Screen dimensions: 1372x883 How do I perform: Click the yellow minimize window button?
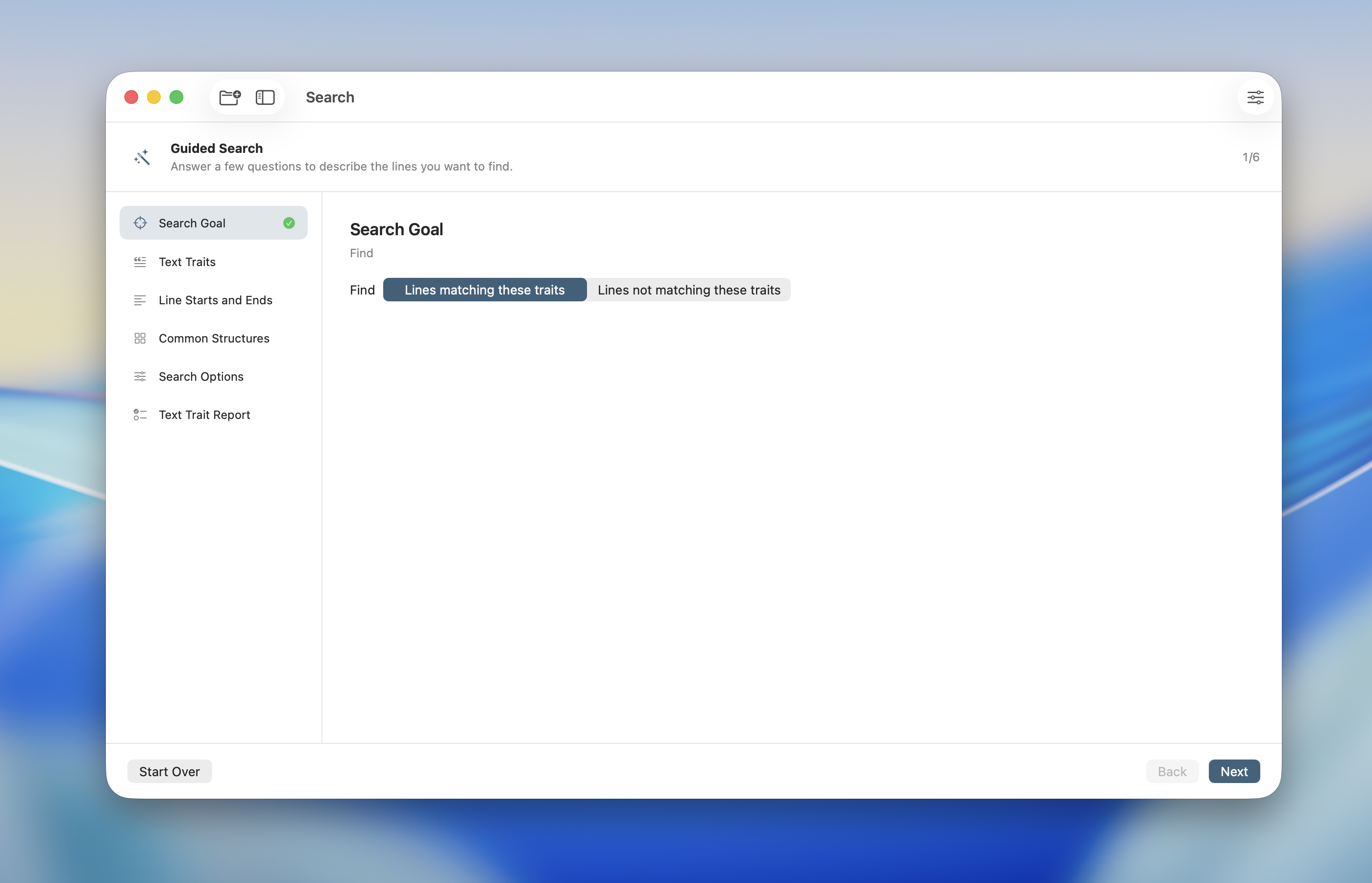pos(154,97)
